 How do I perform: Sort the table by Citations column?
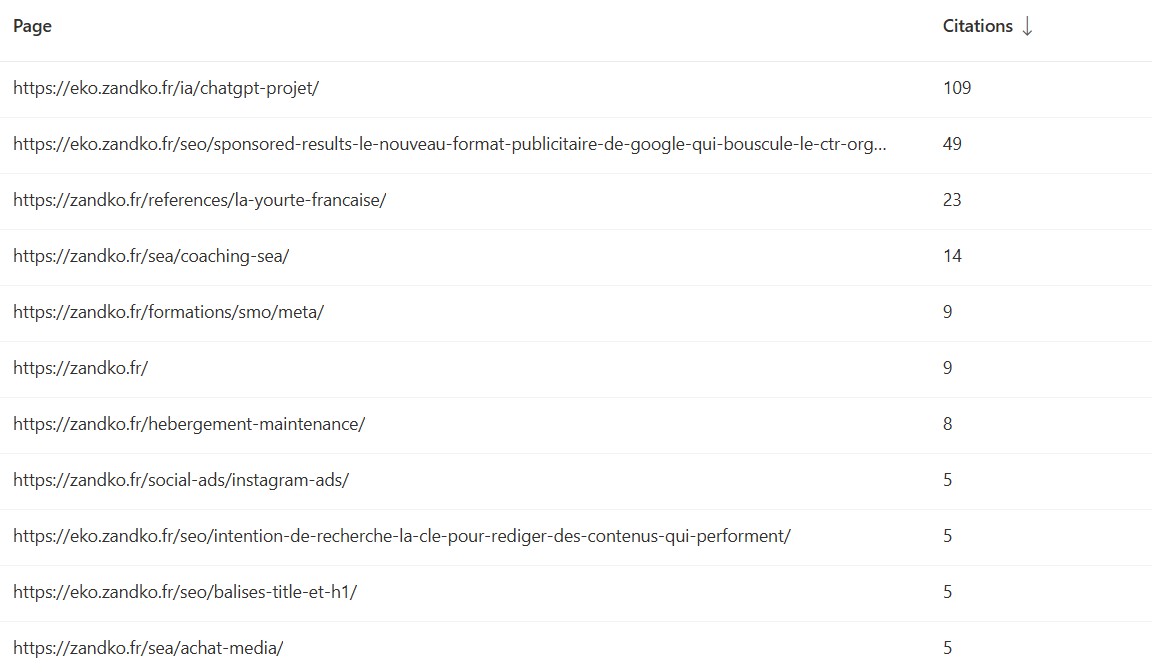977,26
